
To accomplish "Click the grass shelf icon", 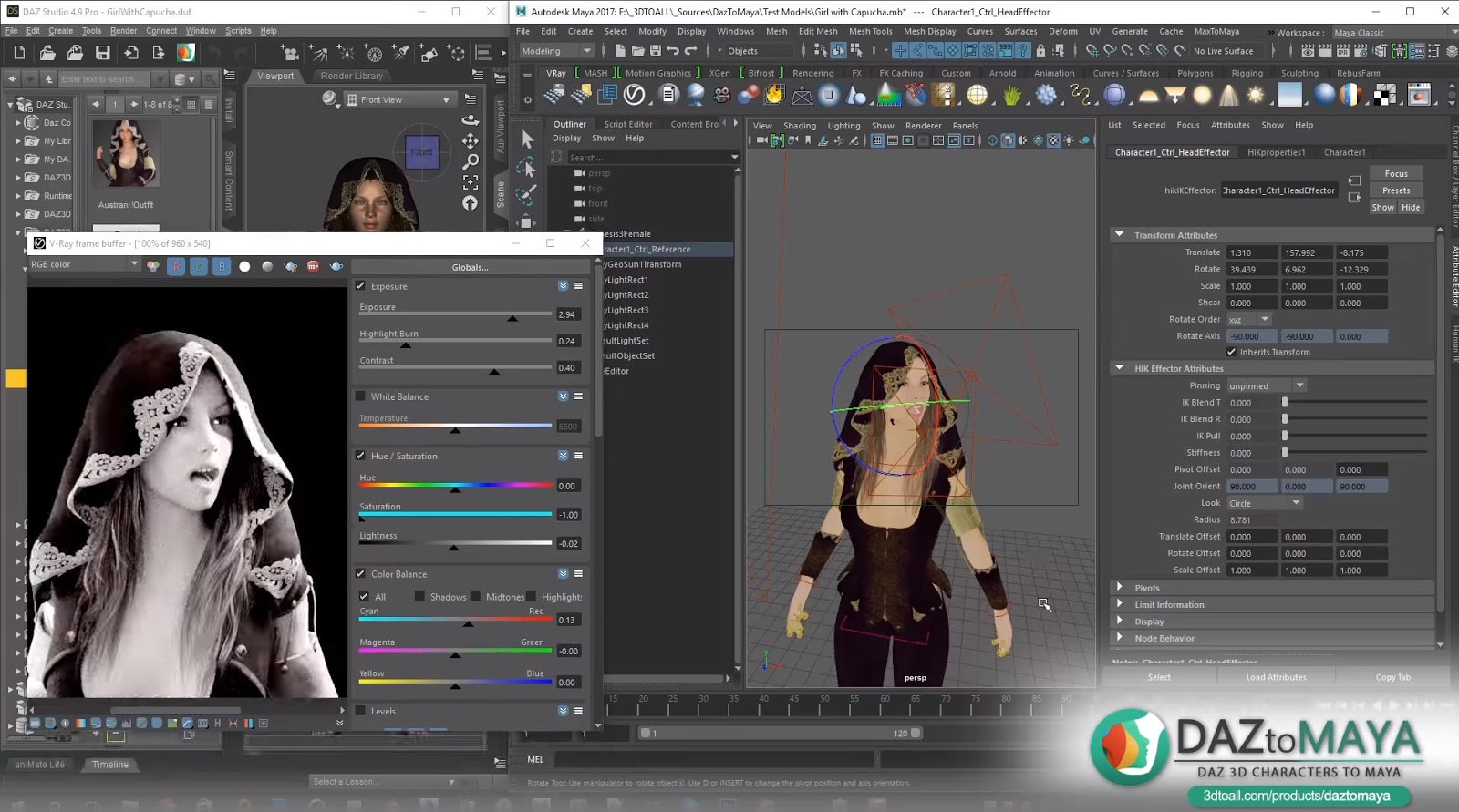I will 1011,95.
